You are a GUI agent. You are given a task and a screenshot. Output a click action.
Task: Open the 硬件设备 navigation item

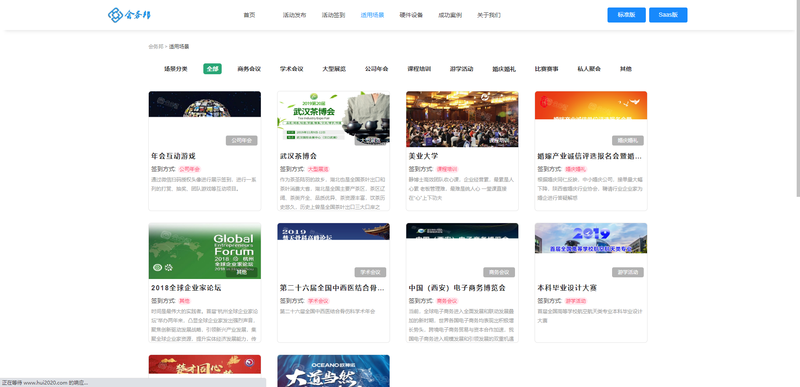pyautogui.click(x=411, y=15)
